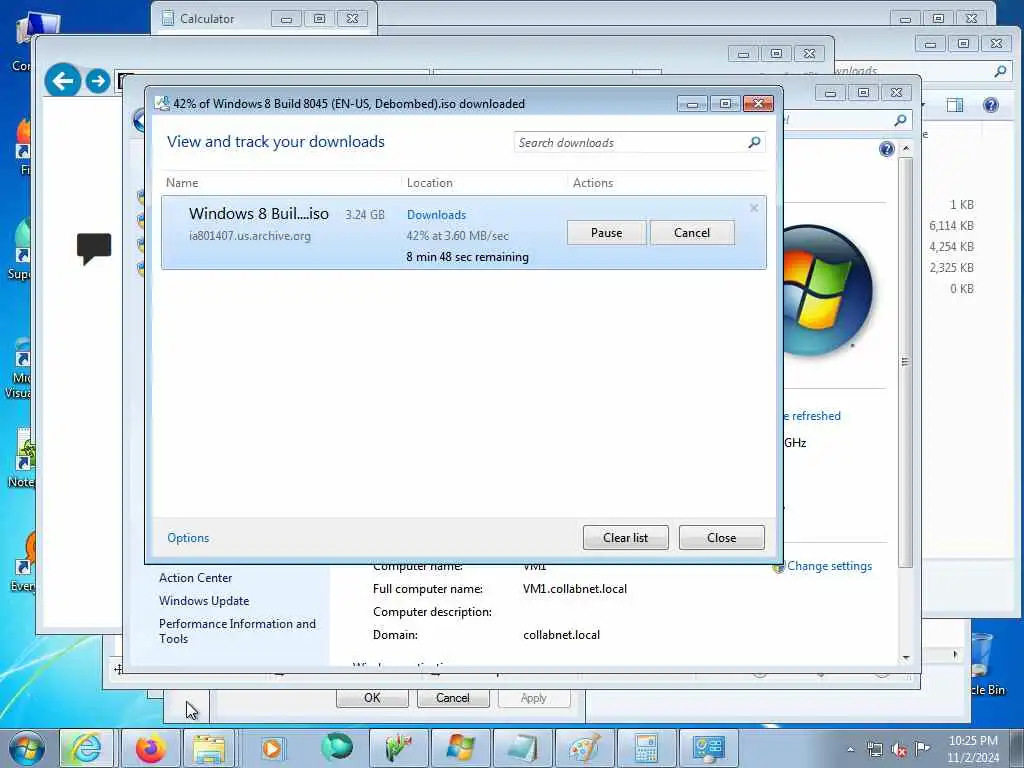Screen dimensions: 1024x768
Task: Click the scroll right arrow in Explorer window
Action: pos(955,654)
